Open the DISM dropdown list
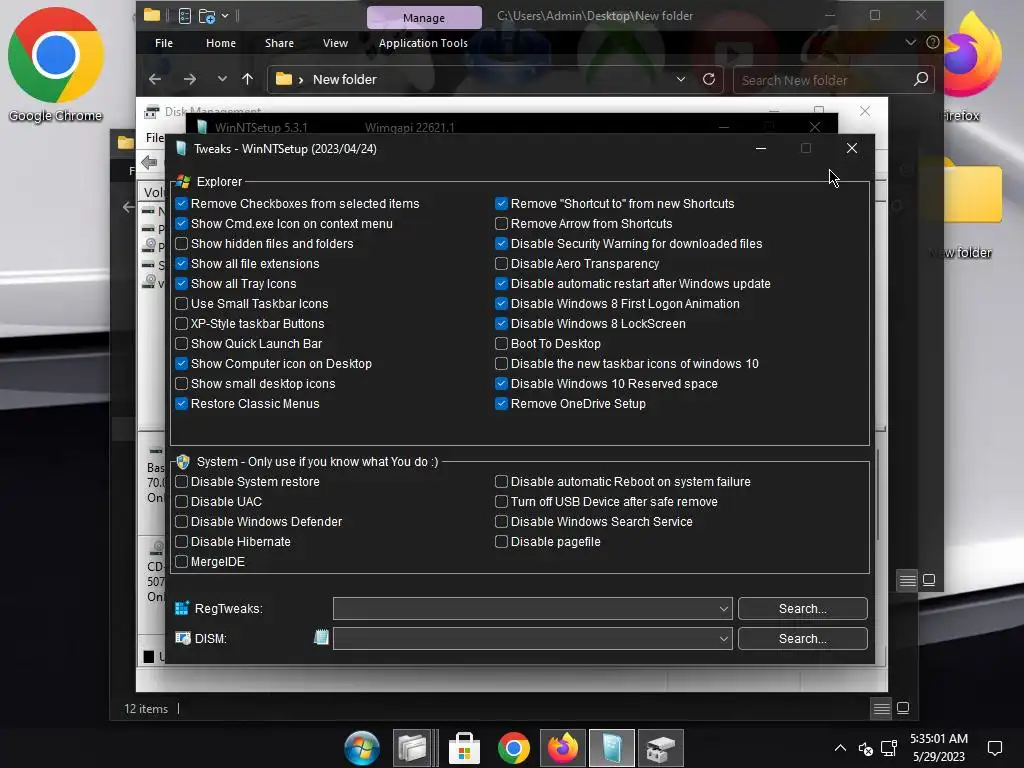The width and height of the screenshot is (1024, 768). point(724,639)
